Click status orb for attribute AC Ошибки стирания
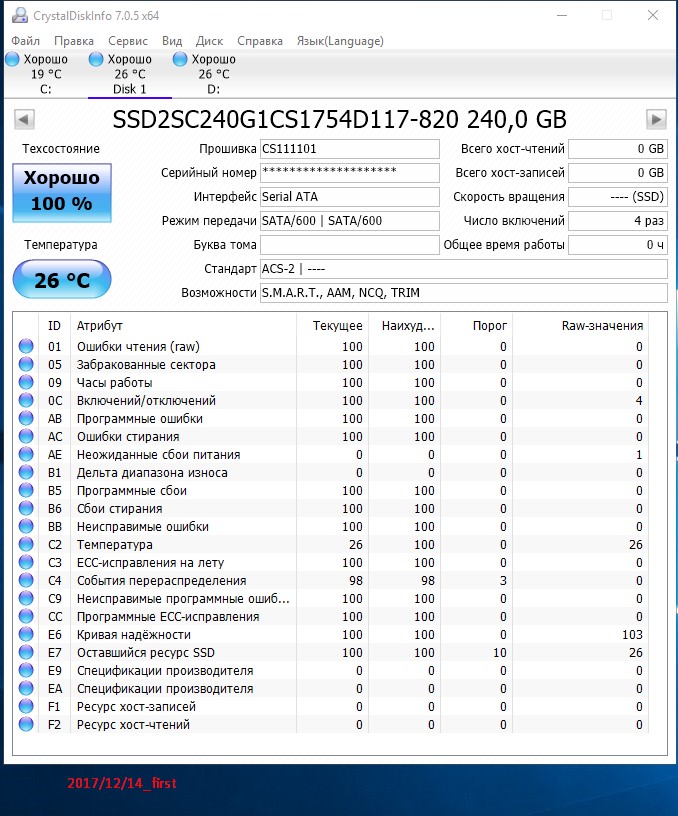The width and height of the screenshot is (678, 816). 26,436
